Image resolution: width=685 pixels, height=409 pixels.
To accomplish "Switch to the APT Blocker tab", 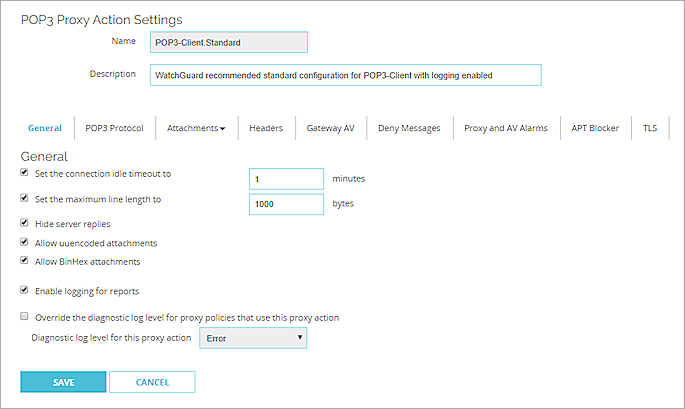I will tap(595, 128).
